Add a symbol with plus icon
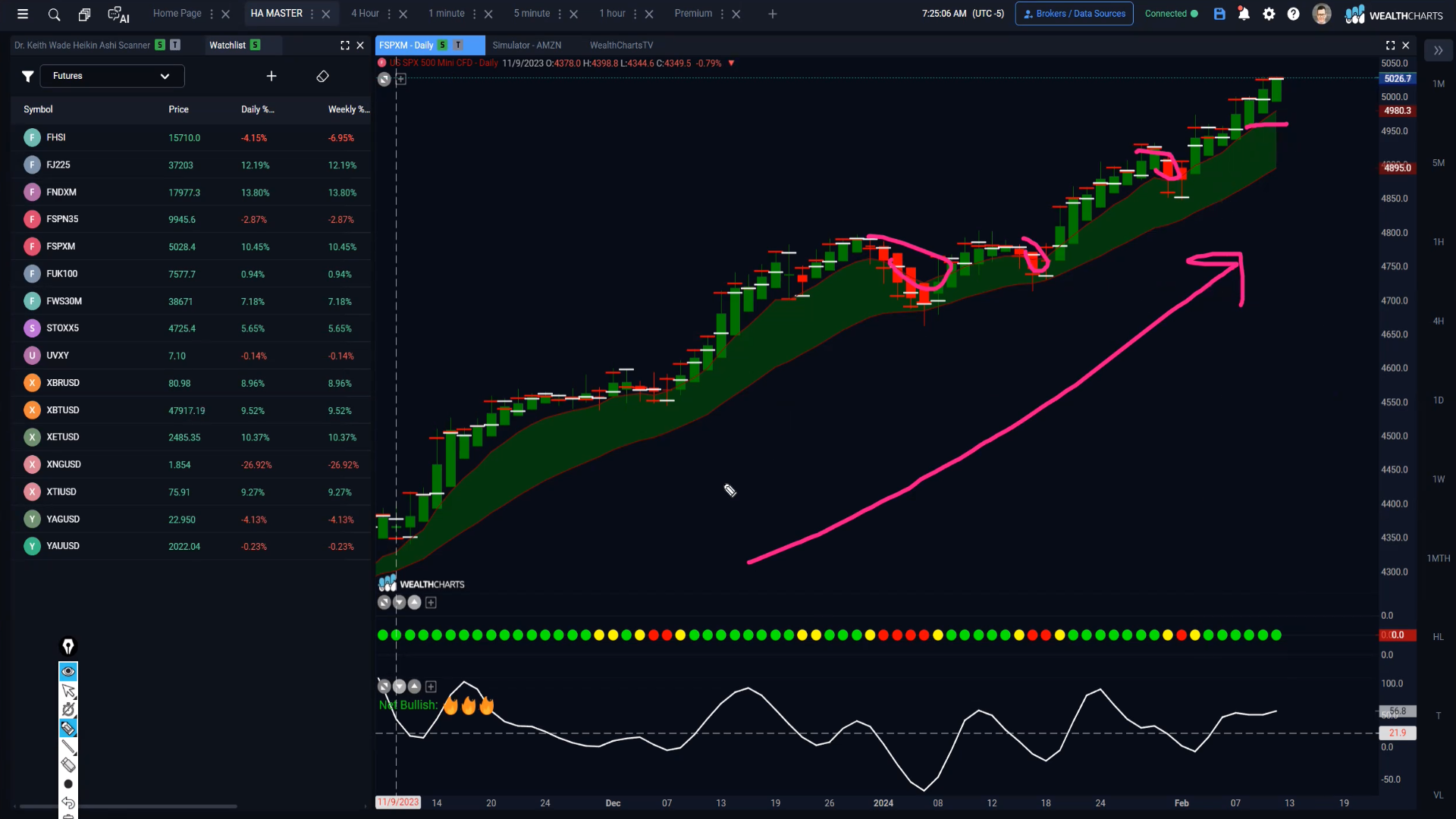The height and width of the screenshot is (819, 1456). pos(271,76)
